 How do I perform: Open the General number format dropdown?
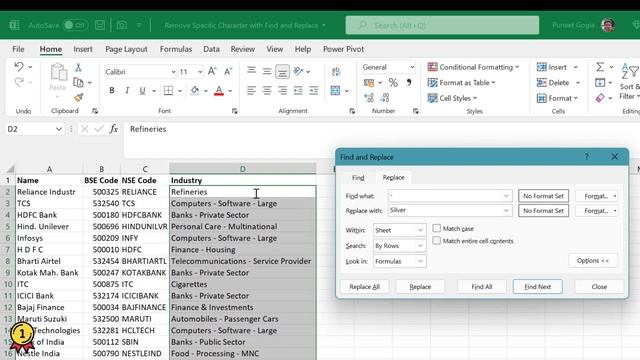pyautogui.click(x=412, y=67)
